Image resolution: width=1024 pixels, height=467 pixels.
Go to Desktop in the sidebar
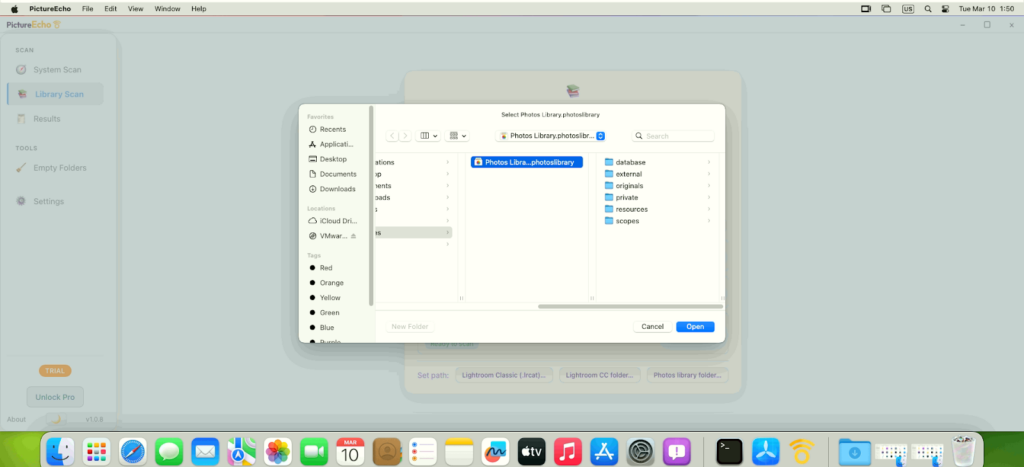coord(332,159)
